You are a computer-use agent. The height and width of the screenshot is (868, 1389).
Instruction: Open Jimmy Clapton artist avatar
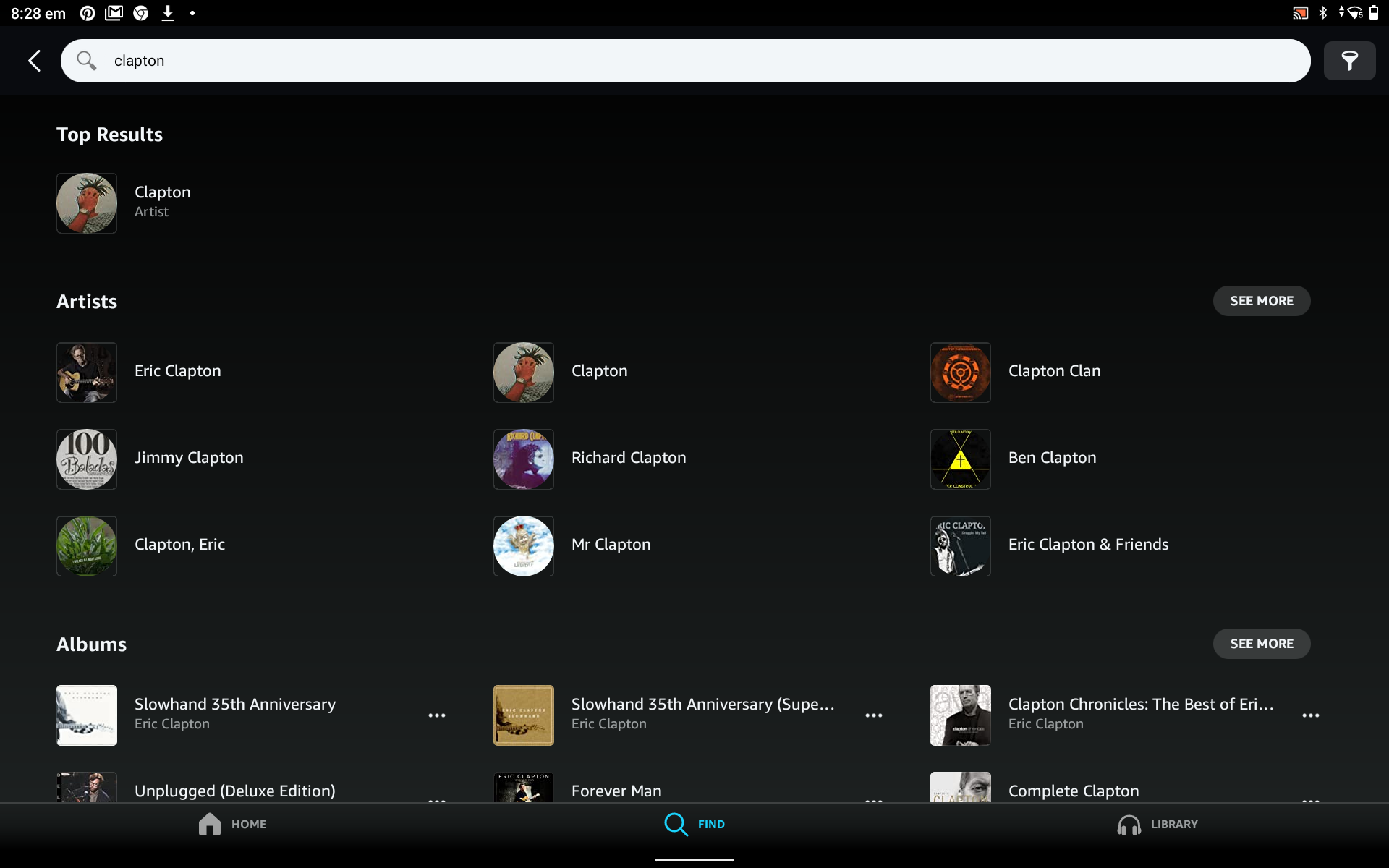(87, 459)
